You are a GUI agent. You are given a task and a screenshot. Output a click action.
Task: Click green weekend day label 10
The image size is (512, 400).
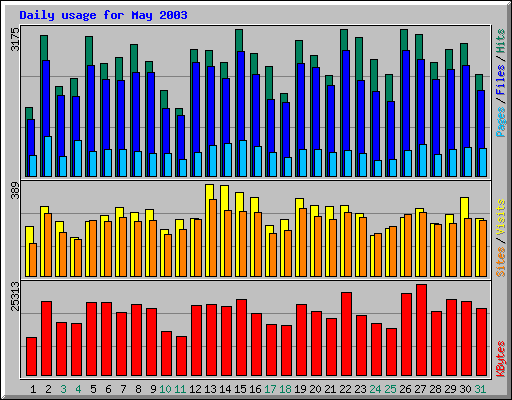165,389
